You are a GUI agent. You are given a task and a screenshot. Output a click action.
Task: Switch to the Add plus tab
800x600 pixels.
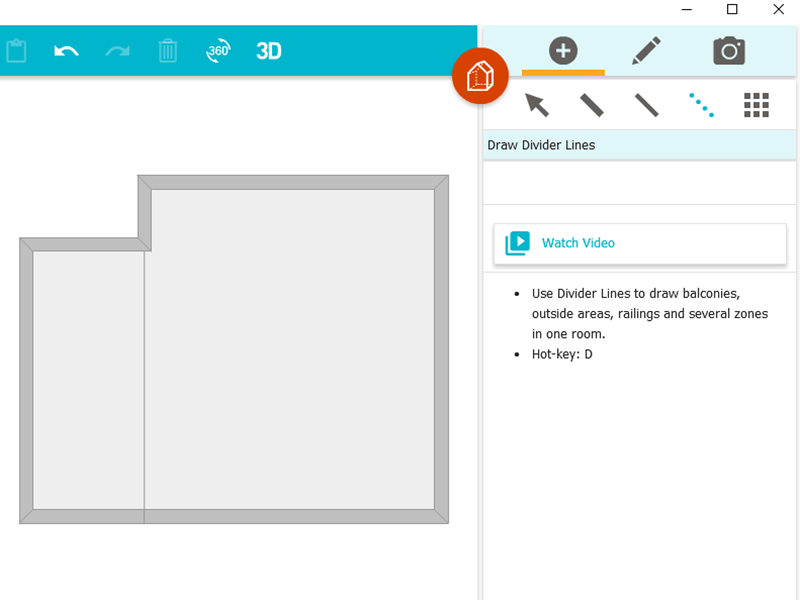tap(563, 50)
